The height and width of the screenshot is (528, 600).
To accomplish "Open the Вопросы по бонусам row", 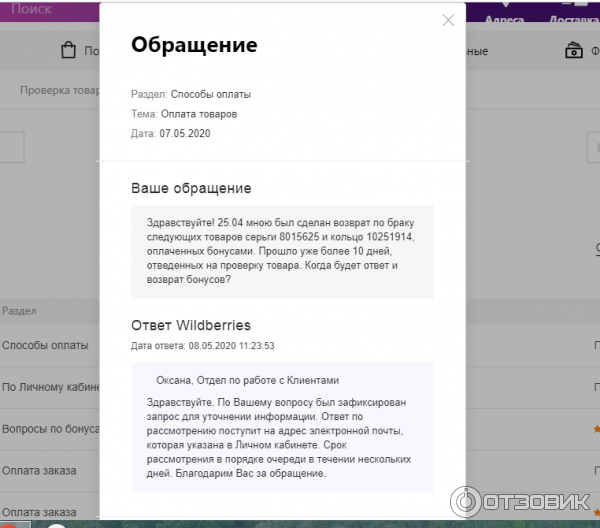I will [x=50, y=428].
